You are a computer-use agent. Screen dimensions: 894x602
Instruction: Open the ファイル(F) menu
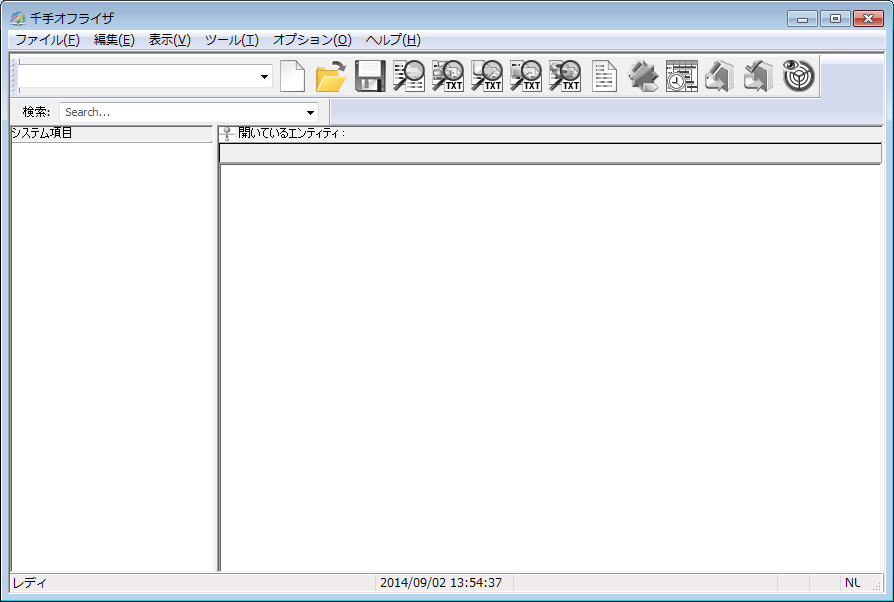pyautogui.click(x=47, y=40)
